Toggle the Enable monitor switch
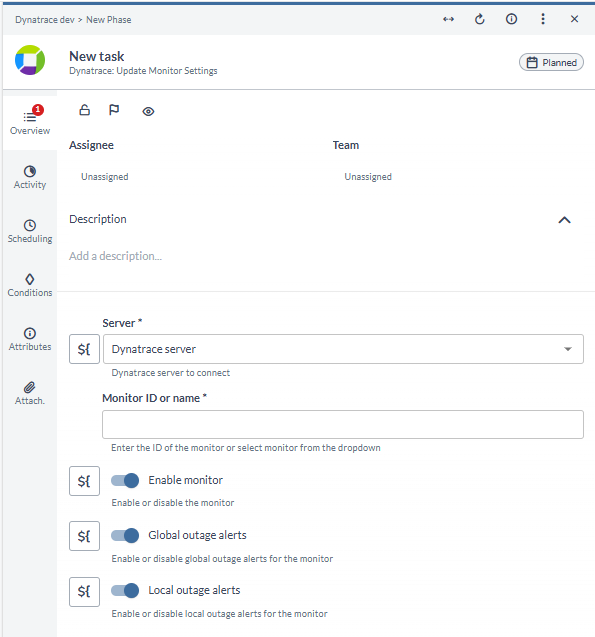The width and height of the screenshot is (595, 637). click(x=125, y=481)
